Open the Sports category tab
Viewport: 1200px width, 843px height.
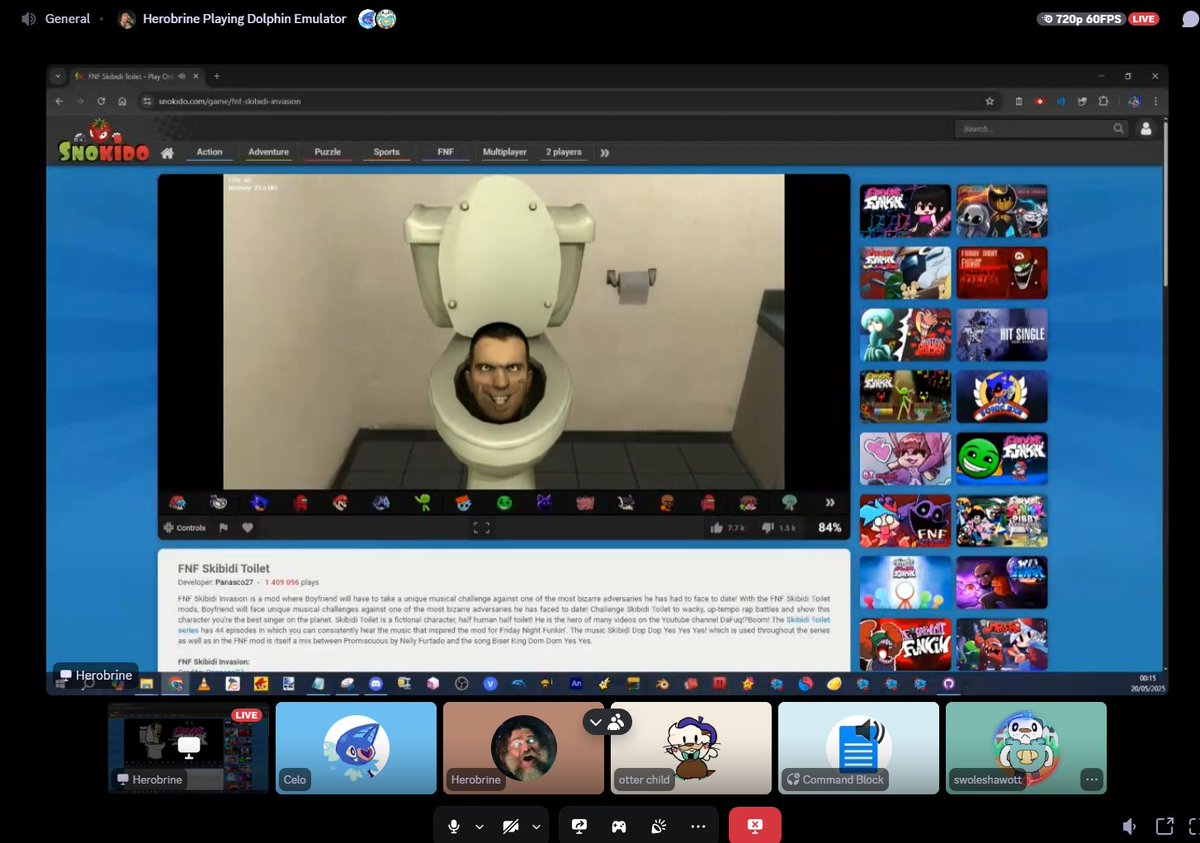click(387, 152)
